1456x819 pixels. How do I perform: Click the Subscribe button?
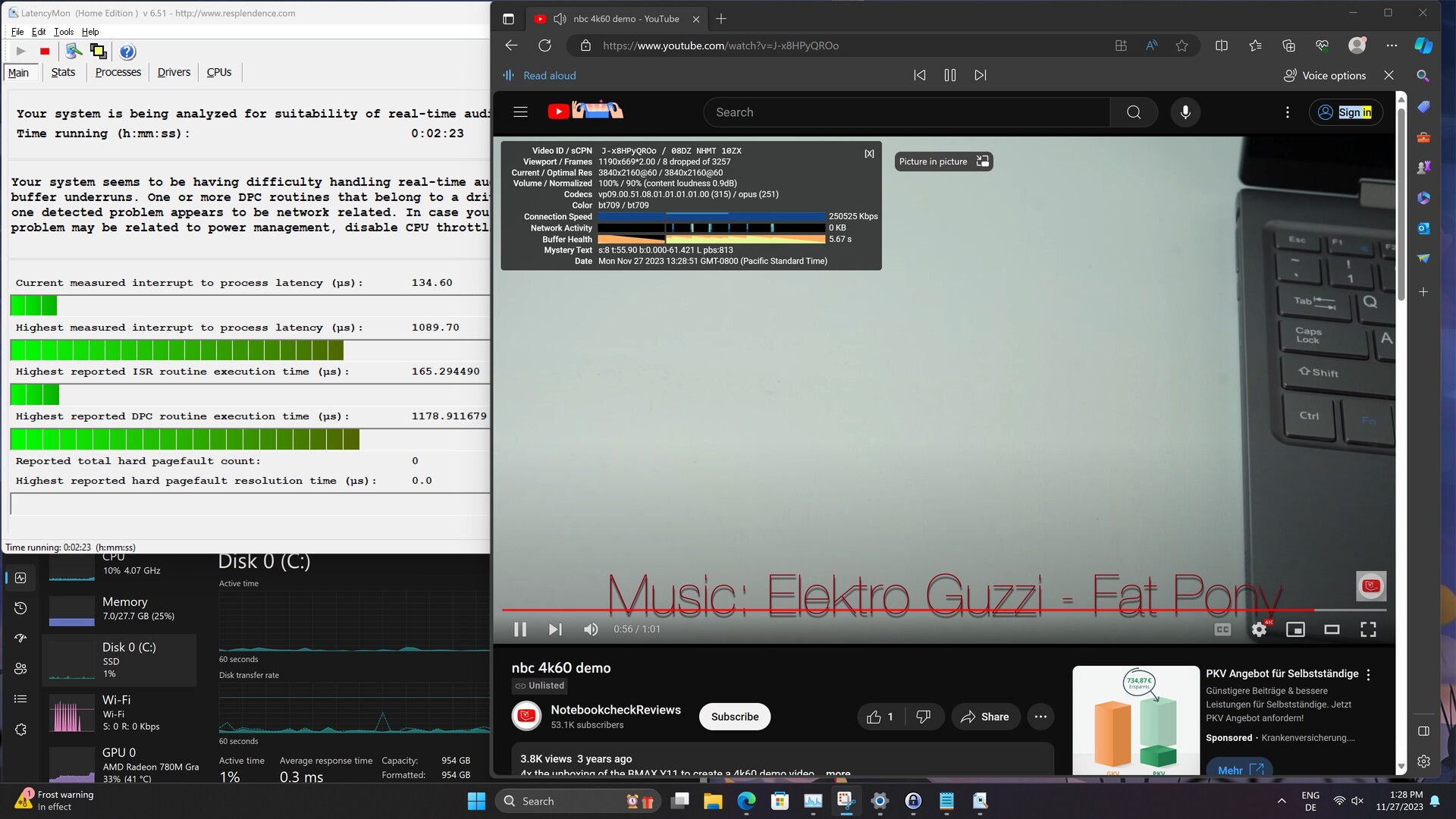click(x=734, y=717)
